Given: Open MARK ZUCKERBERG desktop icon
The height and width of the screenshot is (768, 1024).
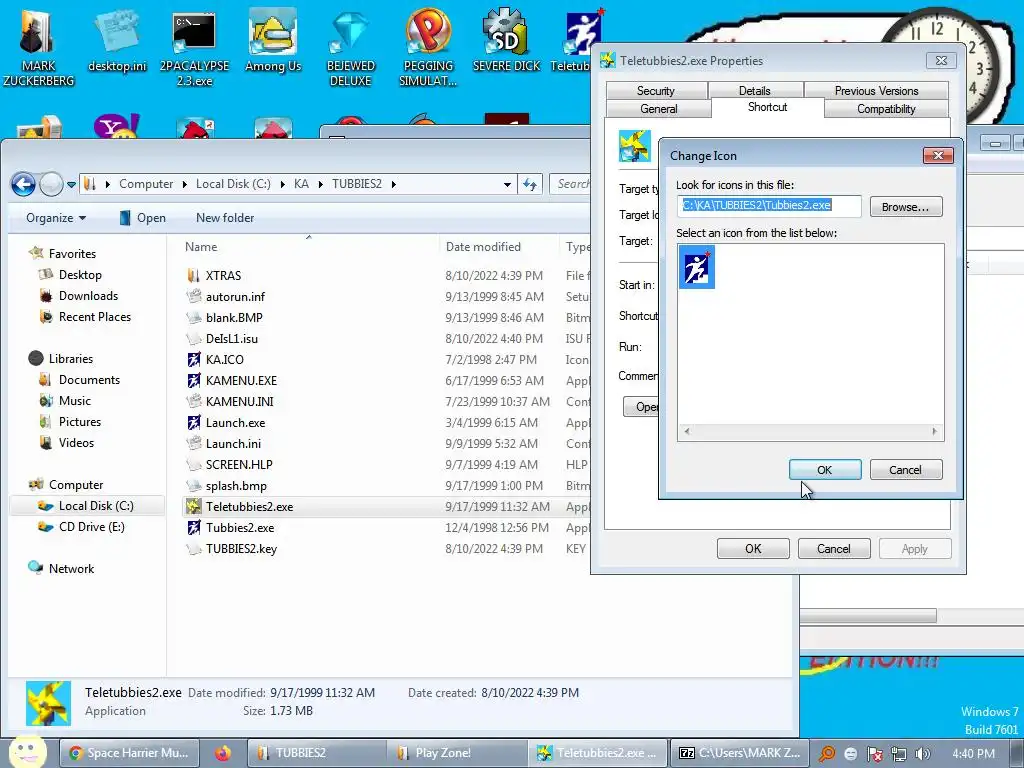Looking at the screenshot, I should click(x=39, y=48).
